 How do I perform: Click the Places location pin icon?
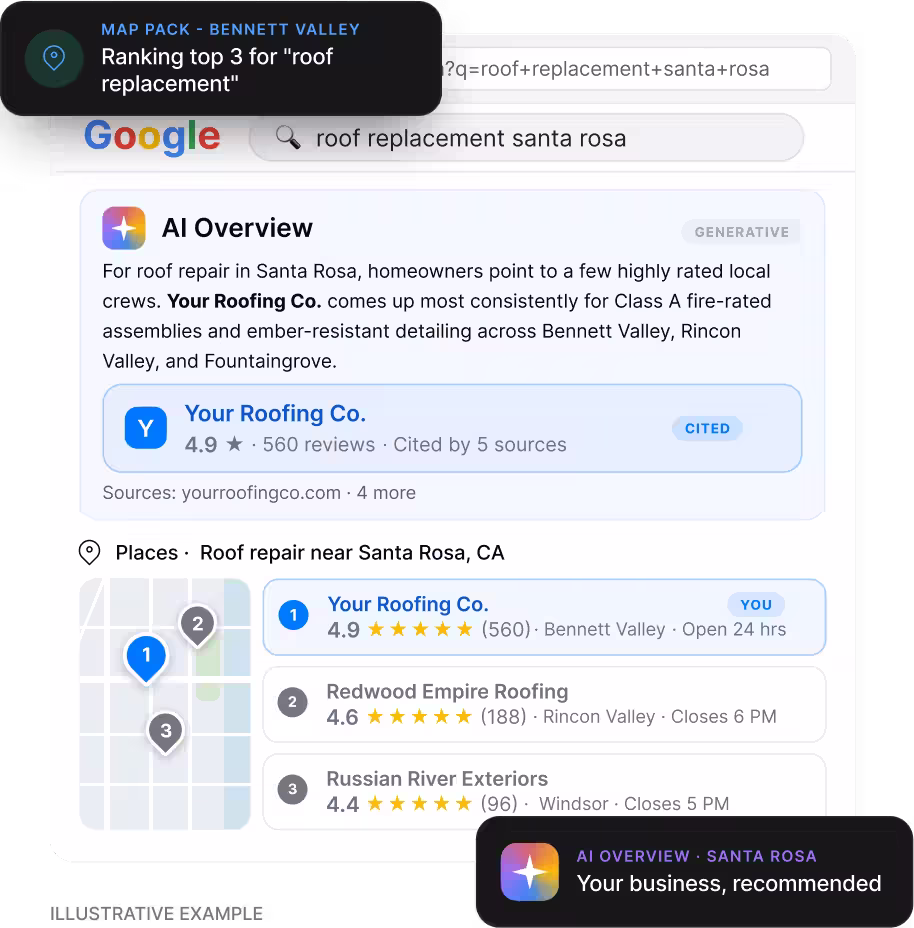click(89, 552)
